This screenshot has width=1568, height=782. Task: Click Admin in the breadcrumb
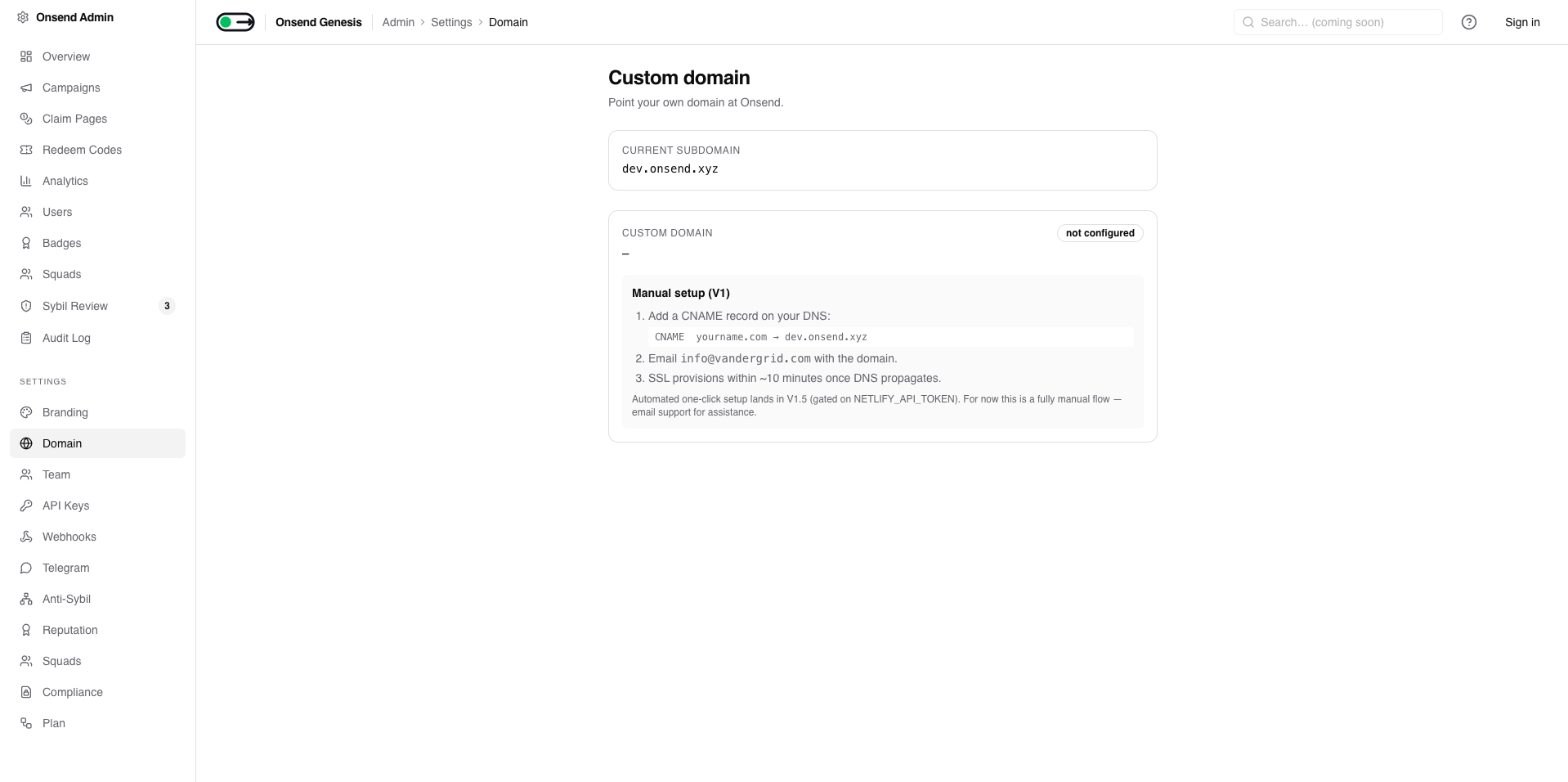click(398, 22)
